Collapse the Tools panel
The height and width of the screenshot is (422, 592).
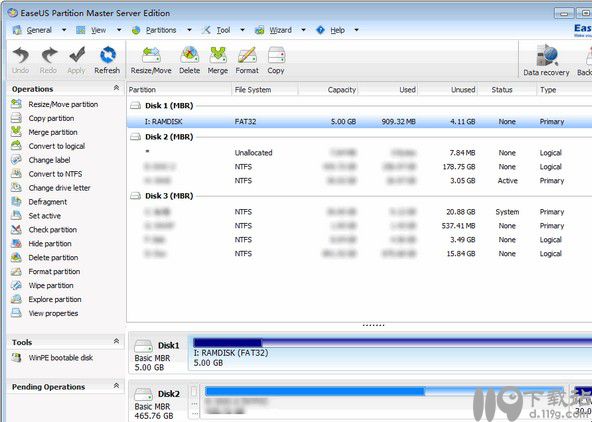116,341
